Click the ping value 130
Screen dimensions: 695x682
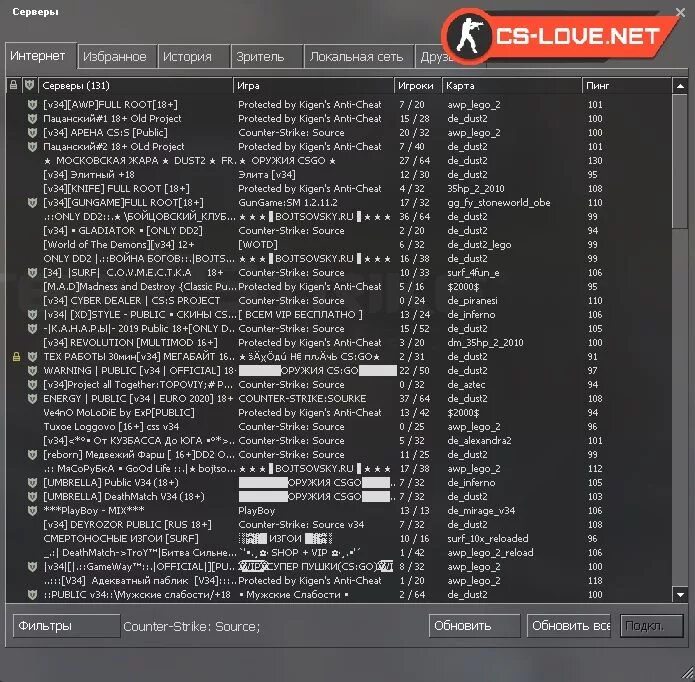pos(595,160)
